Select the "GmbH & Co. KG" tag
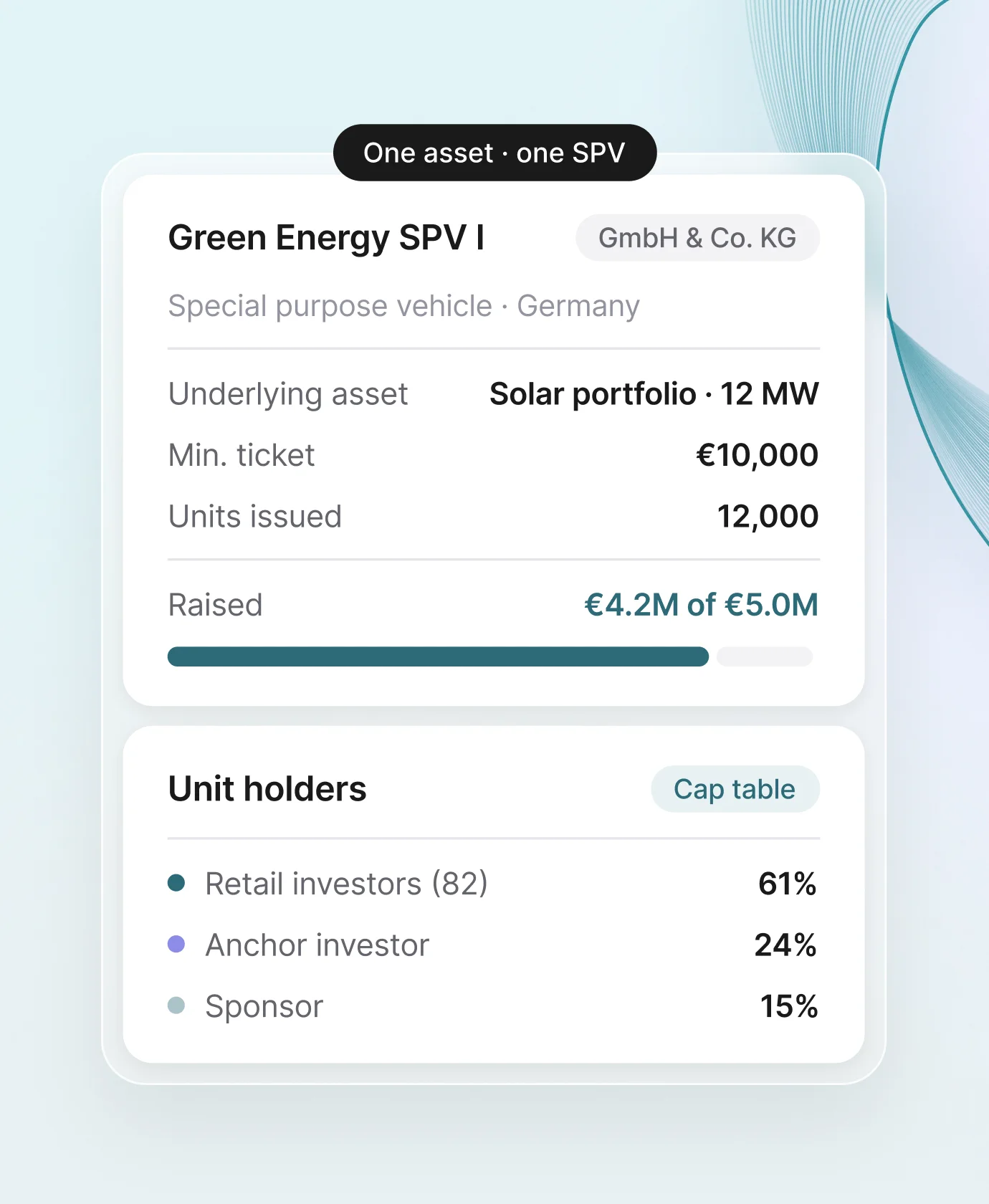This screenshot has width=989, height=1204. pyautogui.click(x=697, y=238)
